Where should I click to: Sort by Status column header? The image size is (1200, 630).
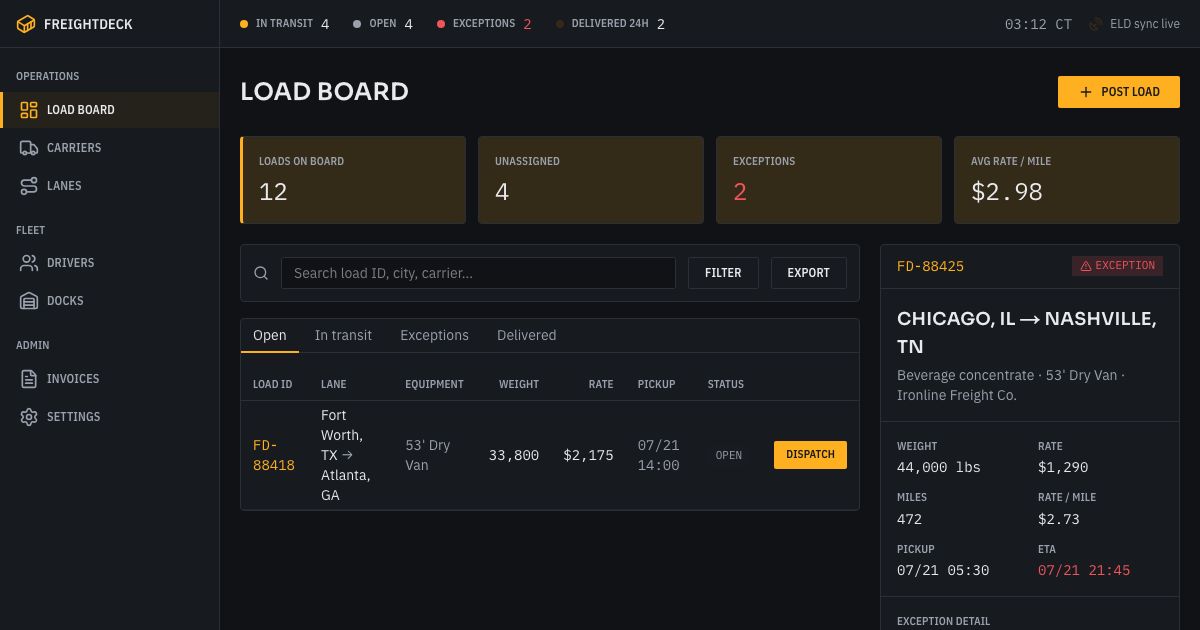726,384
